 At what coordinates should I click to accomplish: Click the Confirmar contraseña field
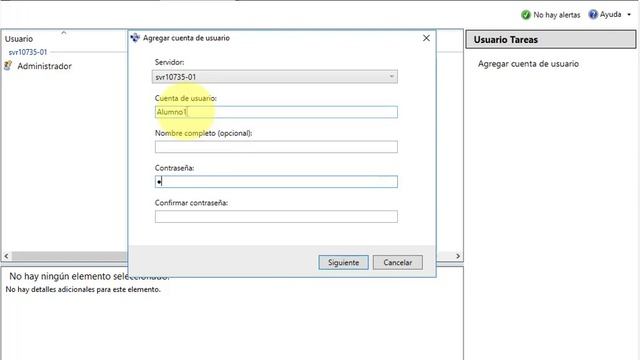click(x=276, y=216)
